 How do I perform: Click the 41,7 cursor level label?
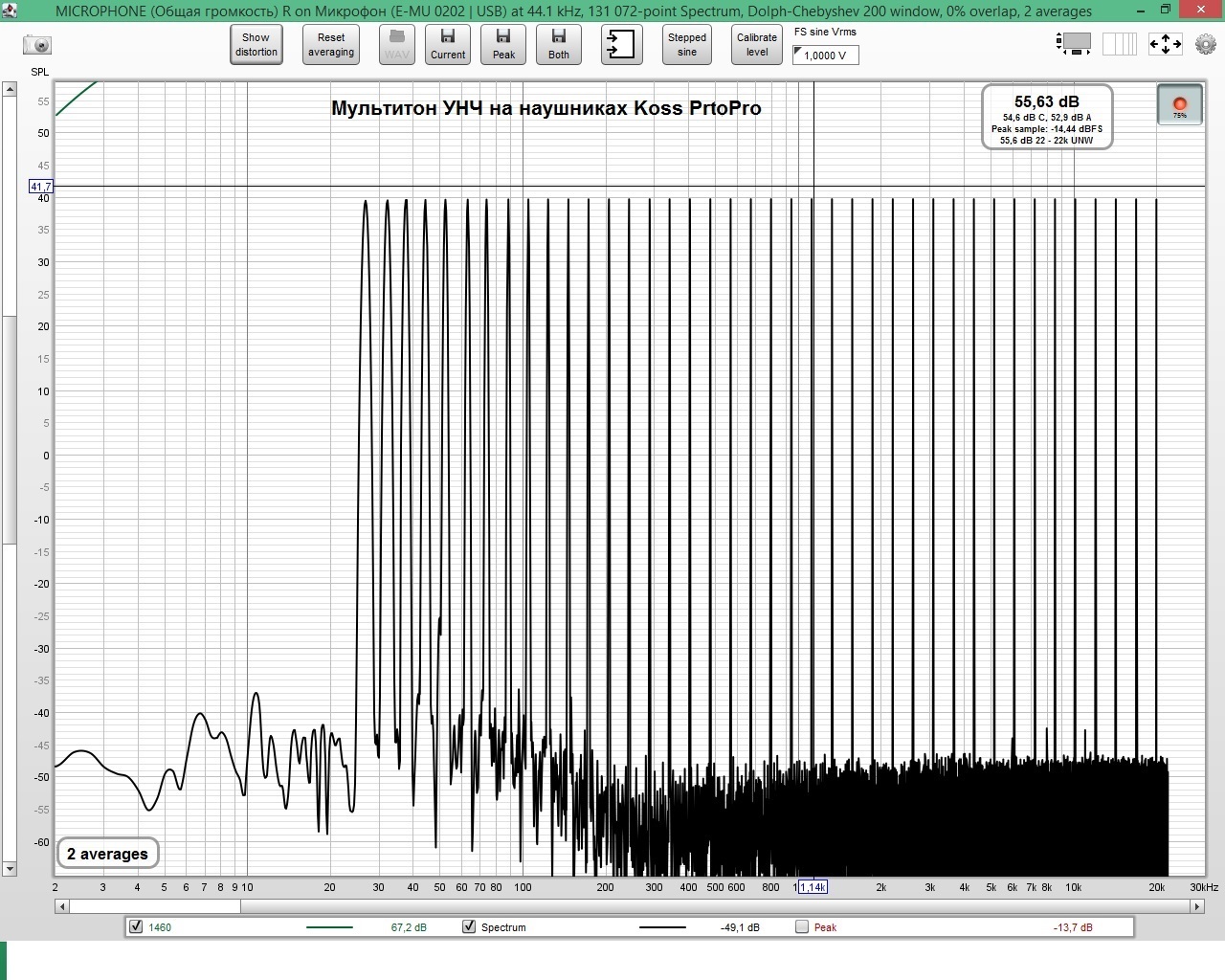(x=41, y=187)
